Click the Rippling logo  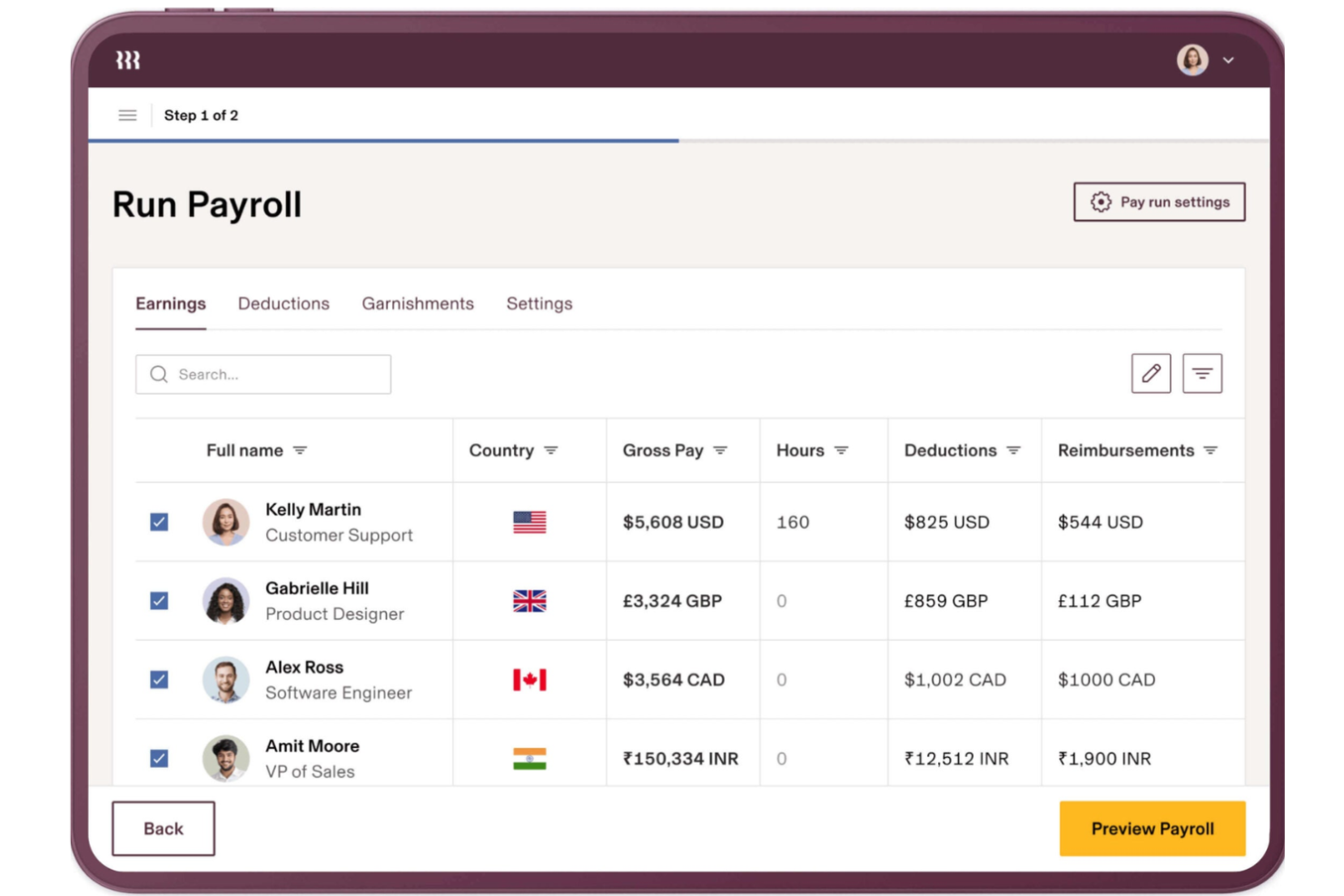point(128,60)
